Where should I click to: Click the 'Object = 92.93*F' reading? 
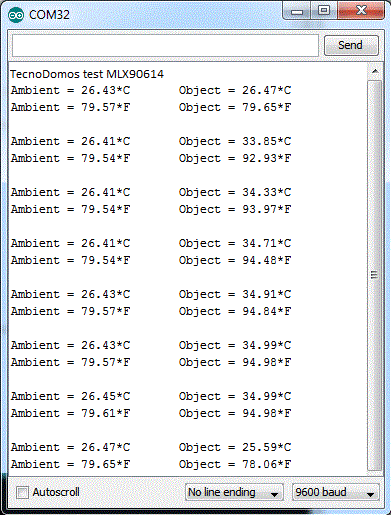pos(235,158)
